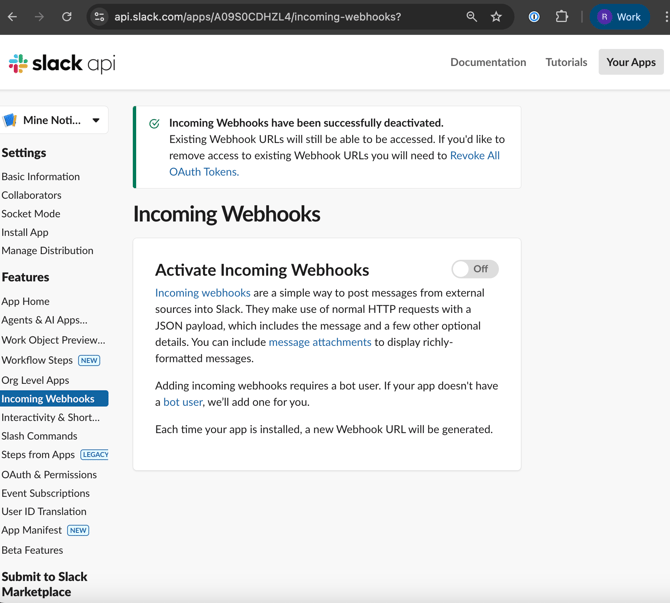
Task: Open the Chrome three-dot menu
Action: pos(665,17)
